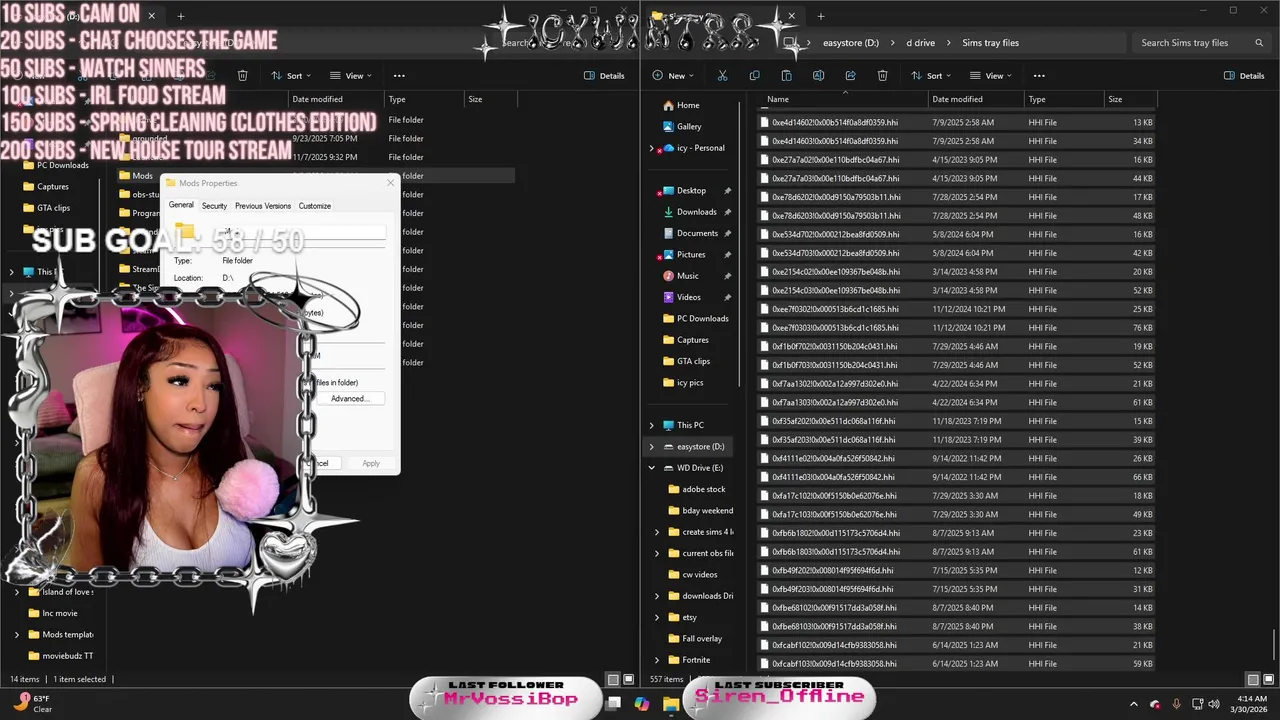Open three-dots menu in left Explorer window toolbar
Image resolution: width=1280 pixels, height=720 pixels.
(x=399, y=76)
